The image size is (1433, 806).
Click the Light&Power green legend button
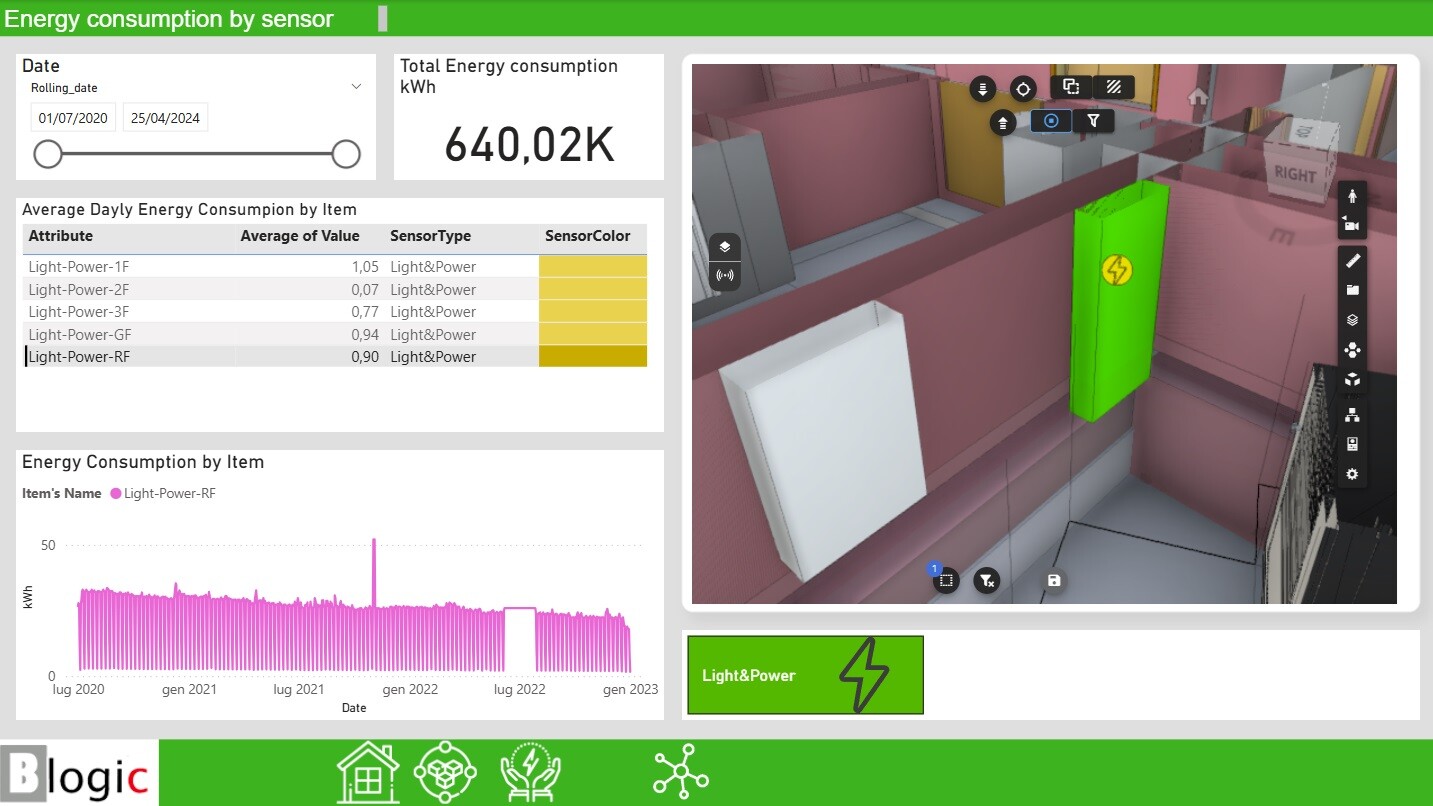click(805, 675)
